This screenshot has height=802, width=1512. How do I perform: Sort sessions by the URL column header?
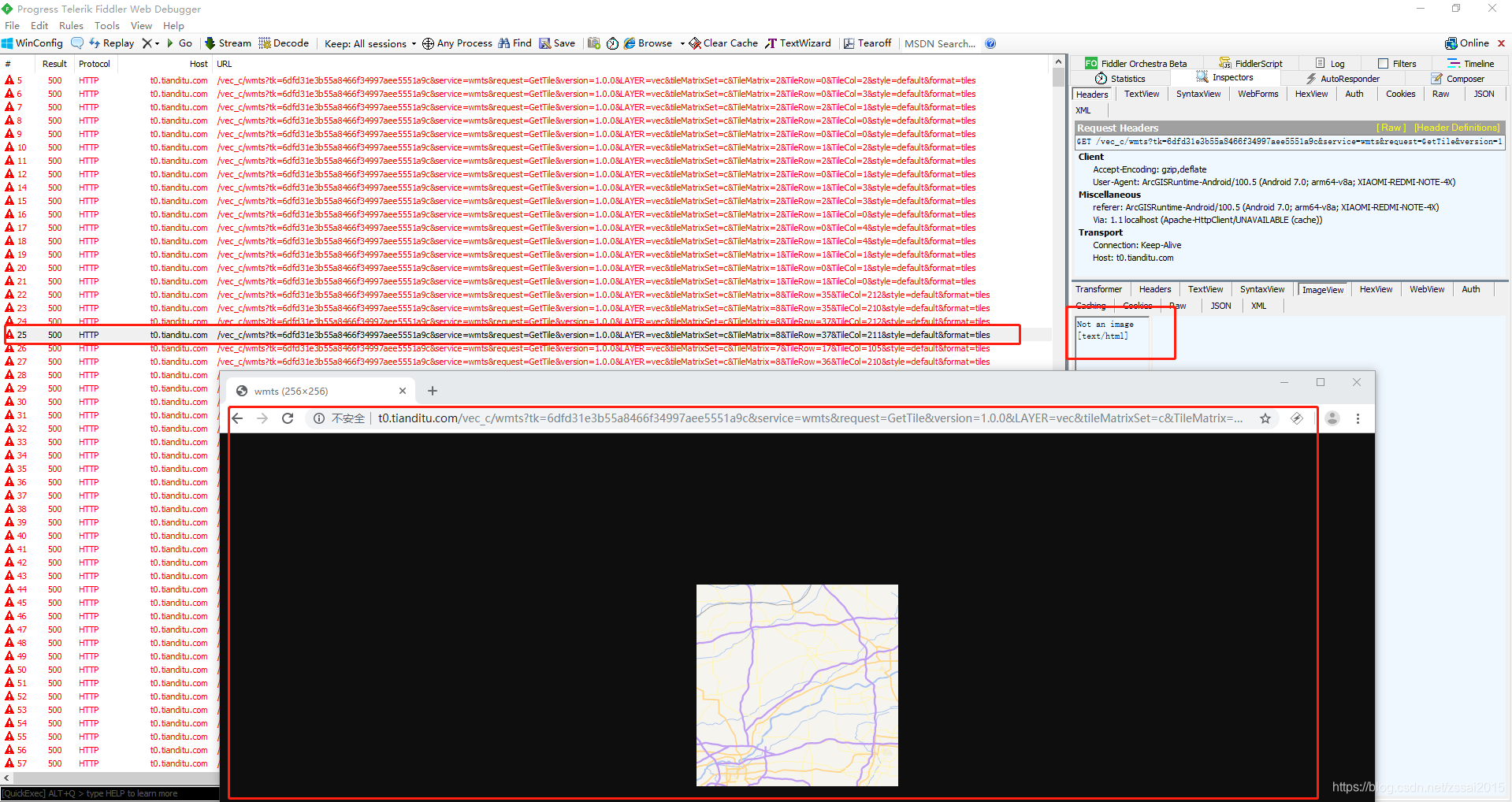point(630,64)
